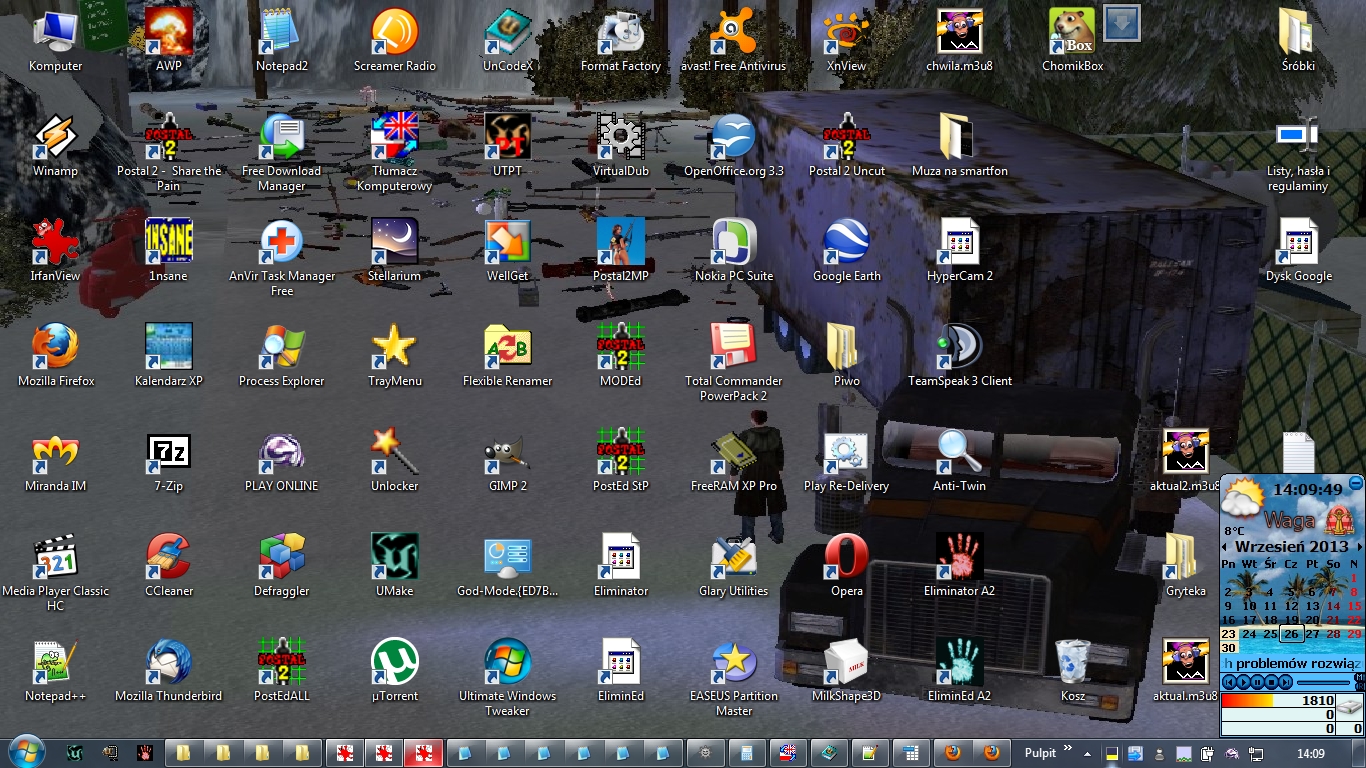Open UnCodeX shortcut

coord(507,40)
